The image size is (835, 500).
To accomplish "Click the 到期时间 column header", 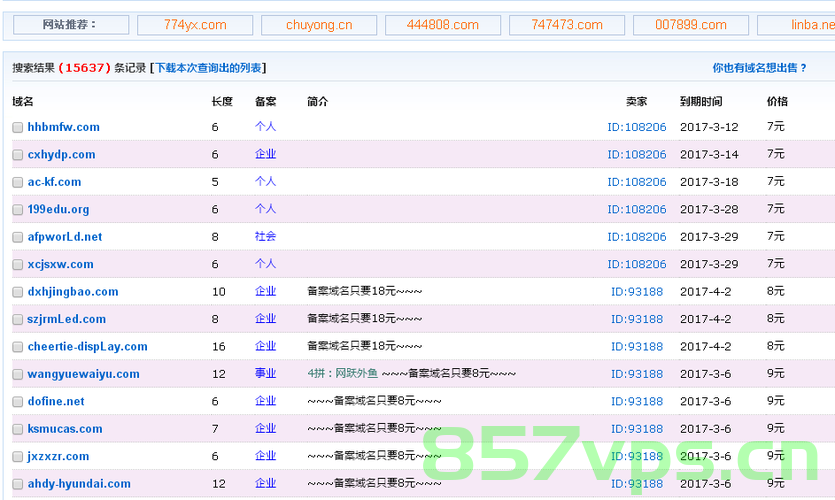I will click(701, 102).
